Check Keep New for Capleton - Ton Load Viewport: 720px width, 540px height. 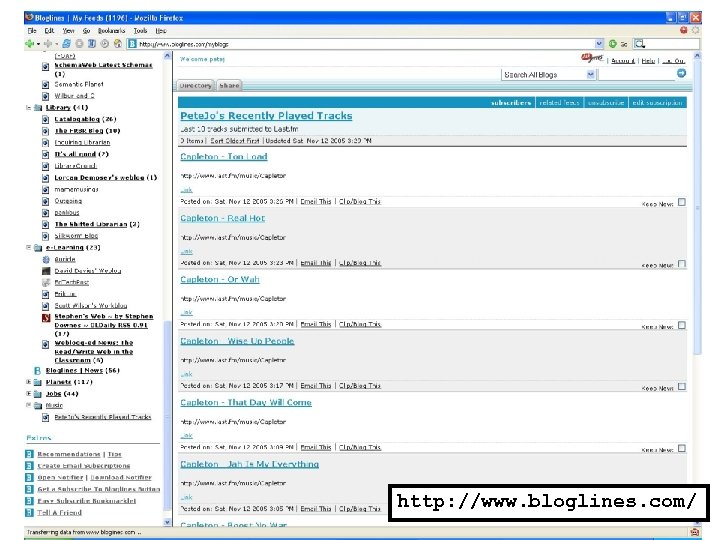pyautogui.click(x=682, y=202)
